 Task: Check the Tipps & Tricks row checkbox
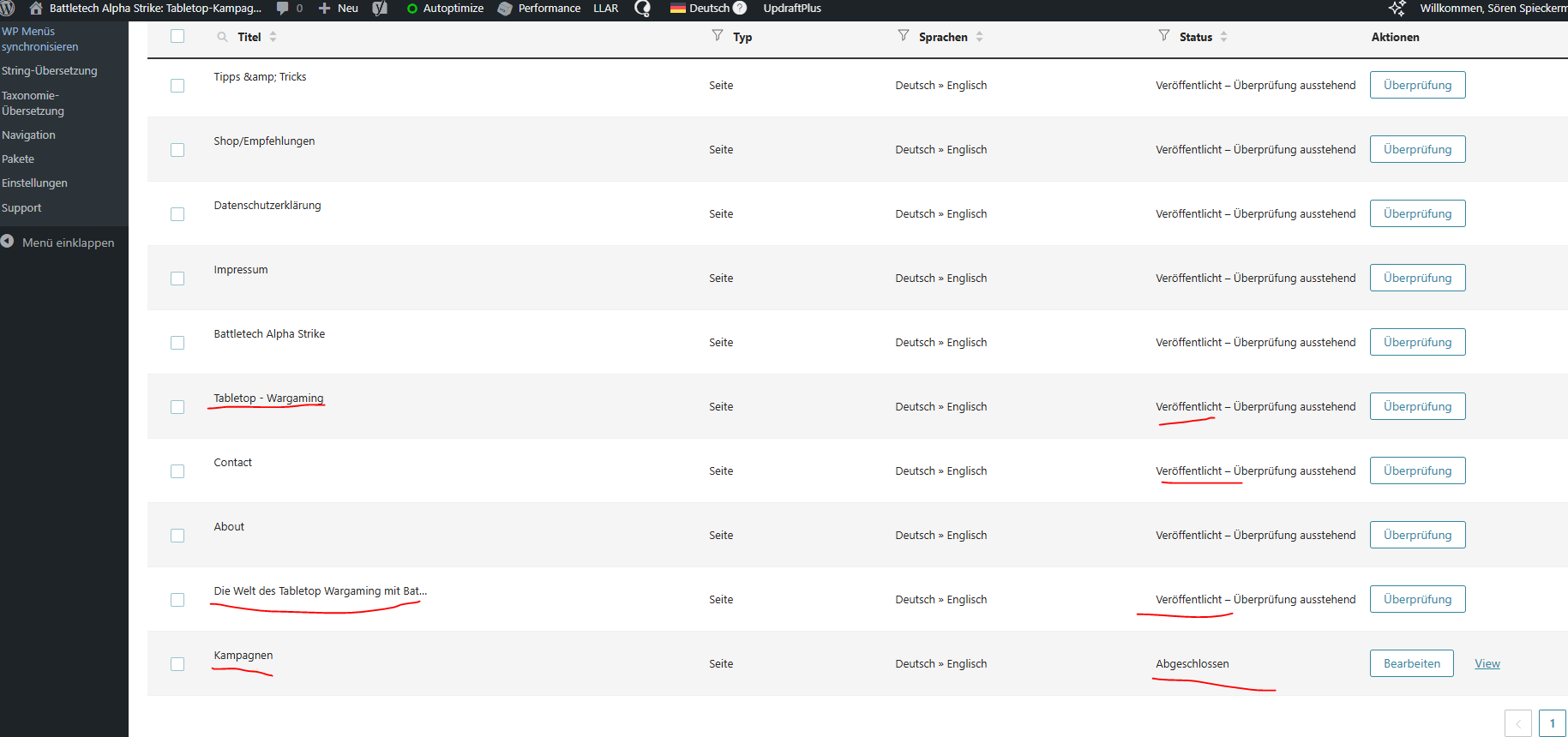point(177,86)
